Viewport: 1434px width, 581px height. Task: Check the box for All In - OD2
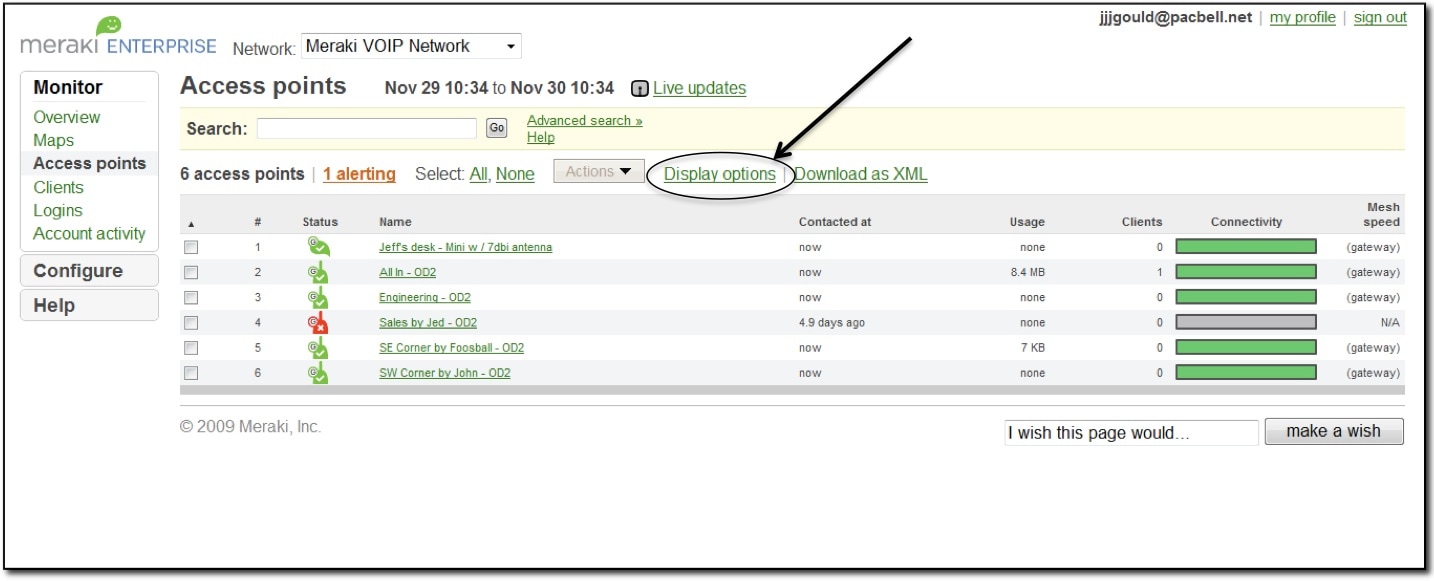pyautogui.click(x=191, y=272)
